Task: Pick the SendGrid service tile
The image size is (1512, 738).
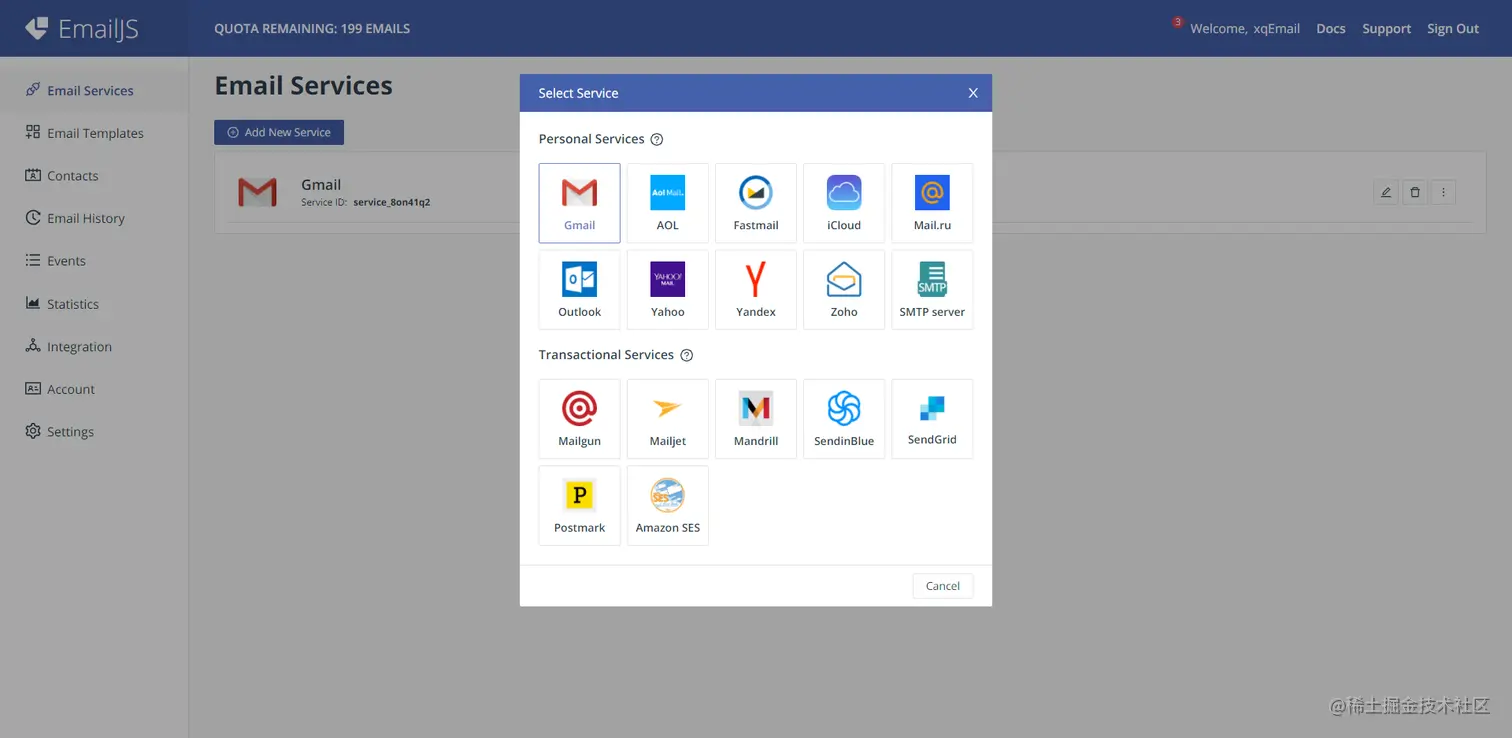Action: [x=932, y=419]
